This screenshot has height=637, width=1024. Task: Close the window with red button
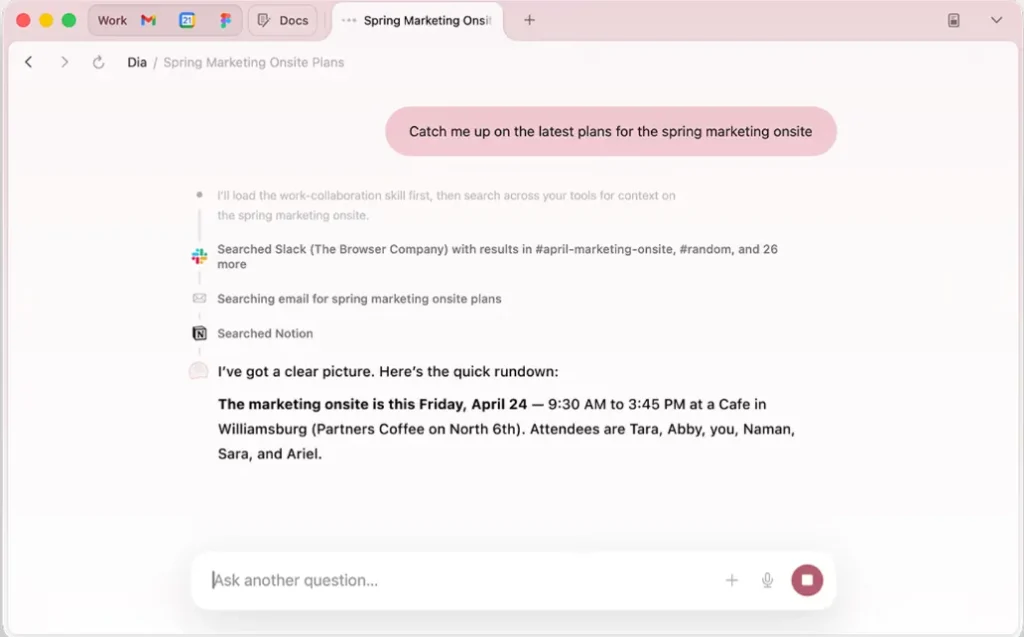point(24,20)
